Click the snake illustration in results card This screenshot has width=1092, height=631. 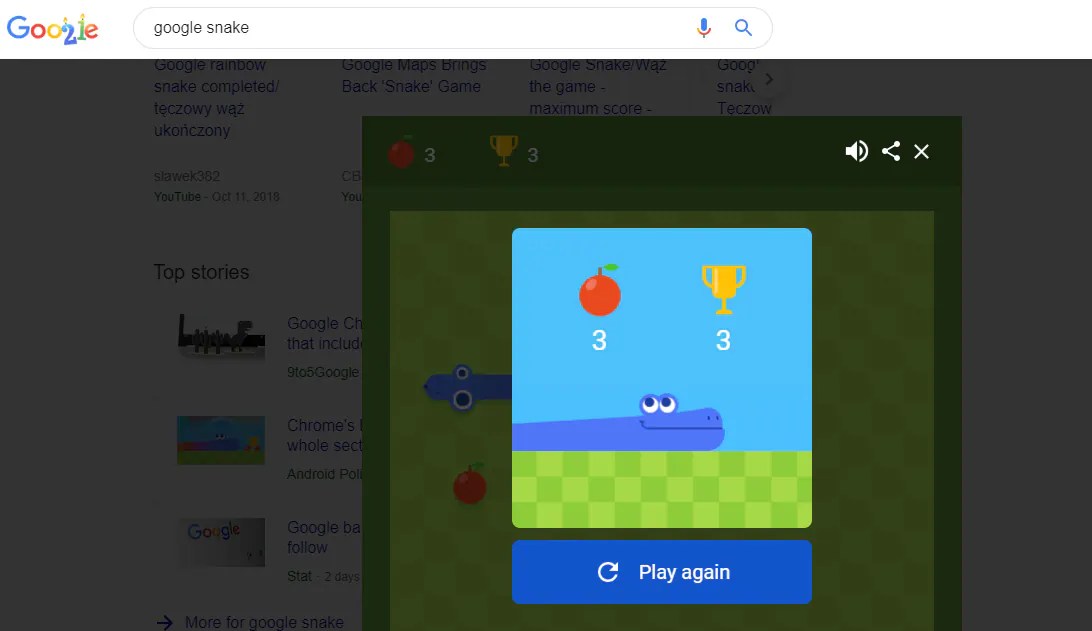point(618,422)
